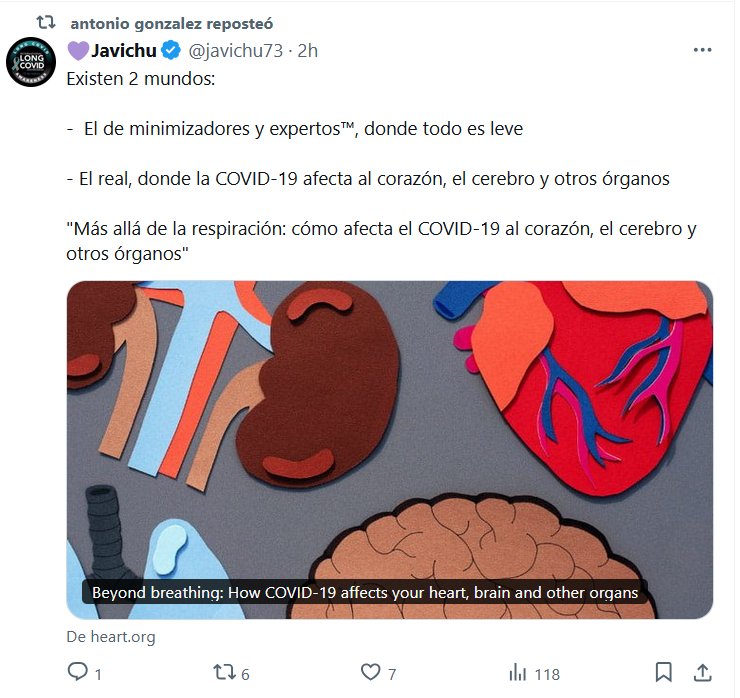The width and height of the screenshot is (740, 698).
Task: Click the reply speech bubble icon
Action: pyautogui.click(x=77, y=672)
